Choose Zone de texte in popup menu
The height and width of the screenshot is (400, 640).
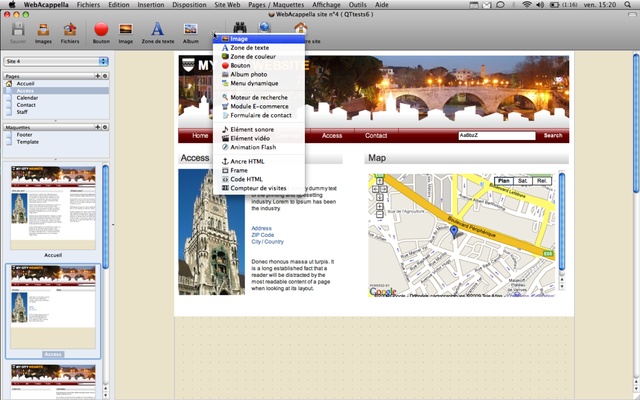coord(259,48)
